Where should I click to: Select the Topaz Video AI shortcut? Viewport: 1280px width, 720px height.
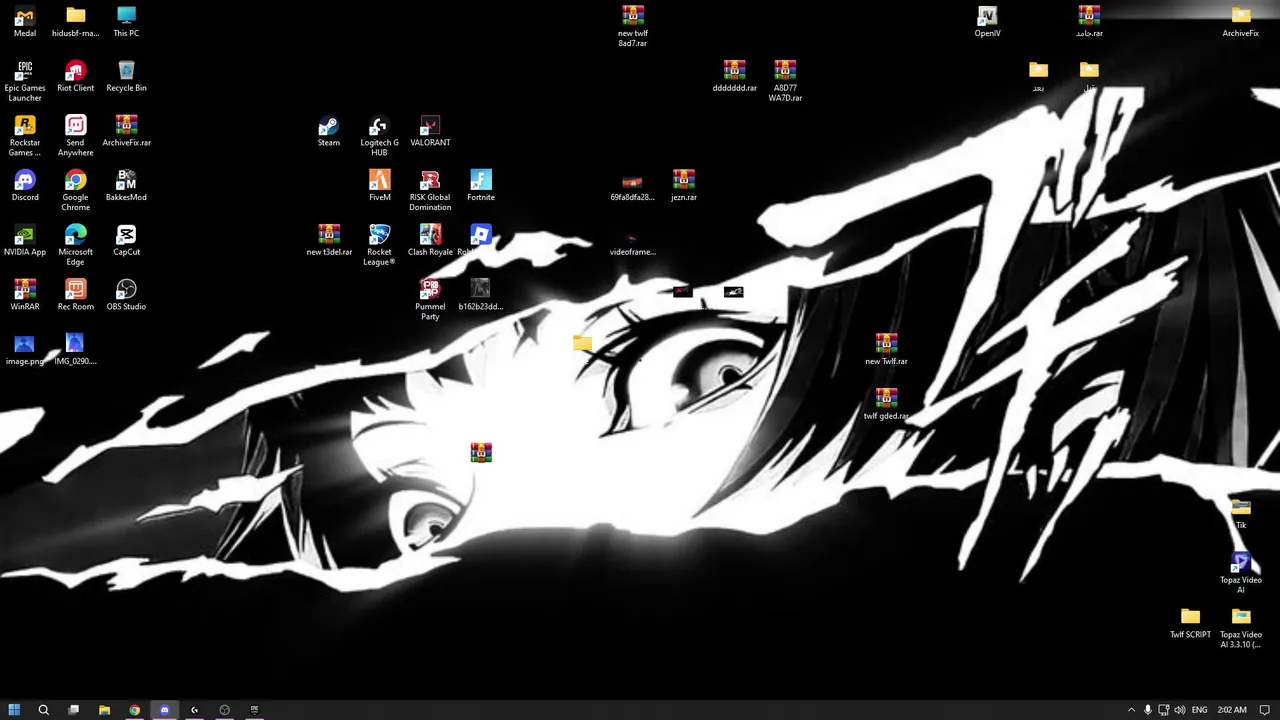(1240, 574)
